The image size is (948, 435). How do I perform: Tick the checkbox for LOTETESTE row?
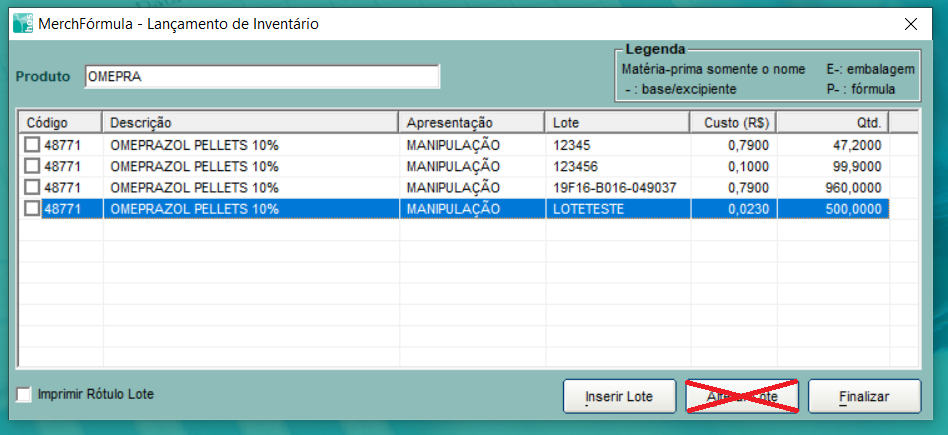[x=33, y=208]
